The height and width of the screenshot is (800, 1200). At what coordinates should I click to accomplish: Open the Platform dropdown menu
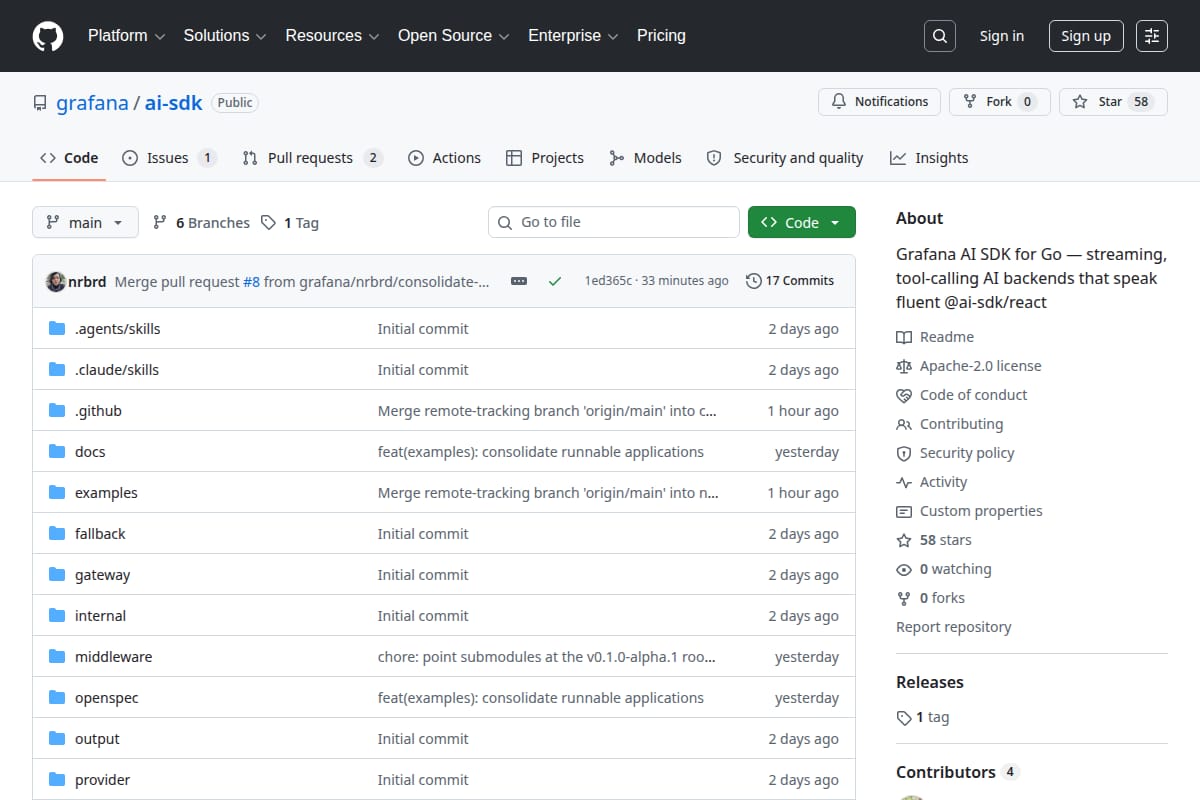pos(125,35)
